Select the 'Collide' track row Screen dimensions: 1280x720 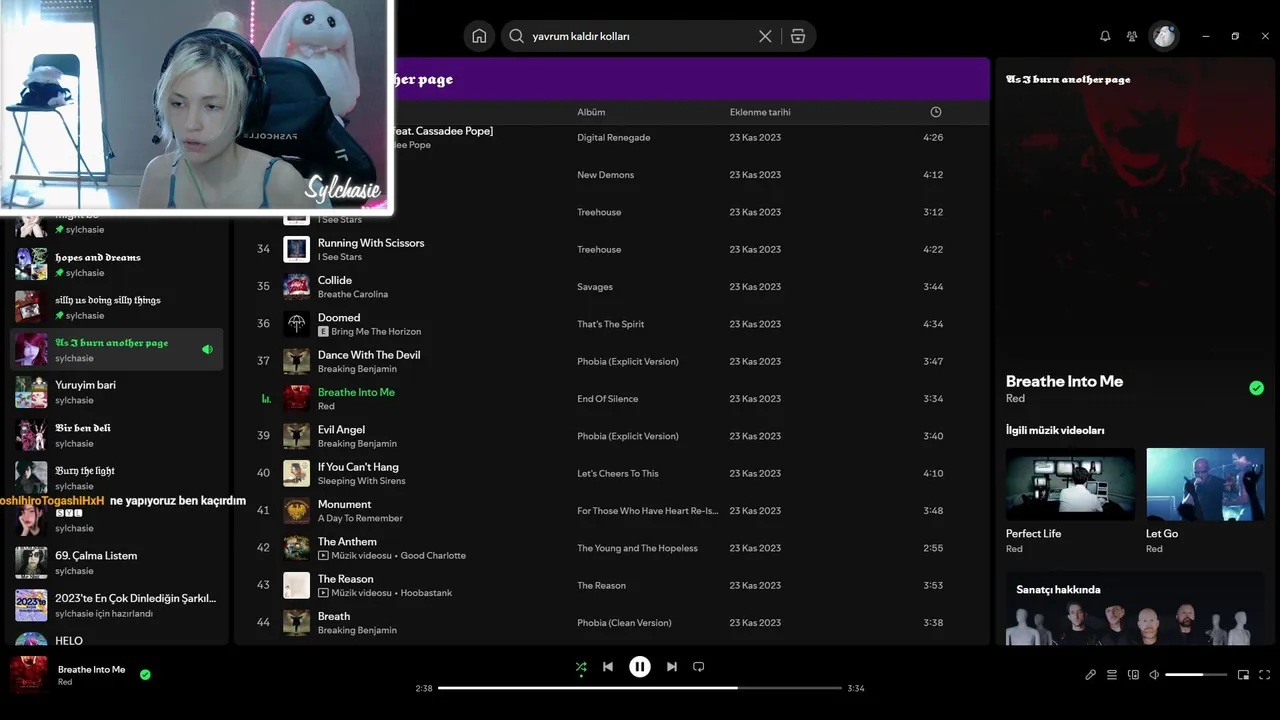tap(612, 287)
